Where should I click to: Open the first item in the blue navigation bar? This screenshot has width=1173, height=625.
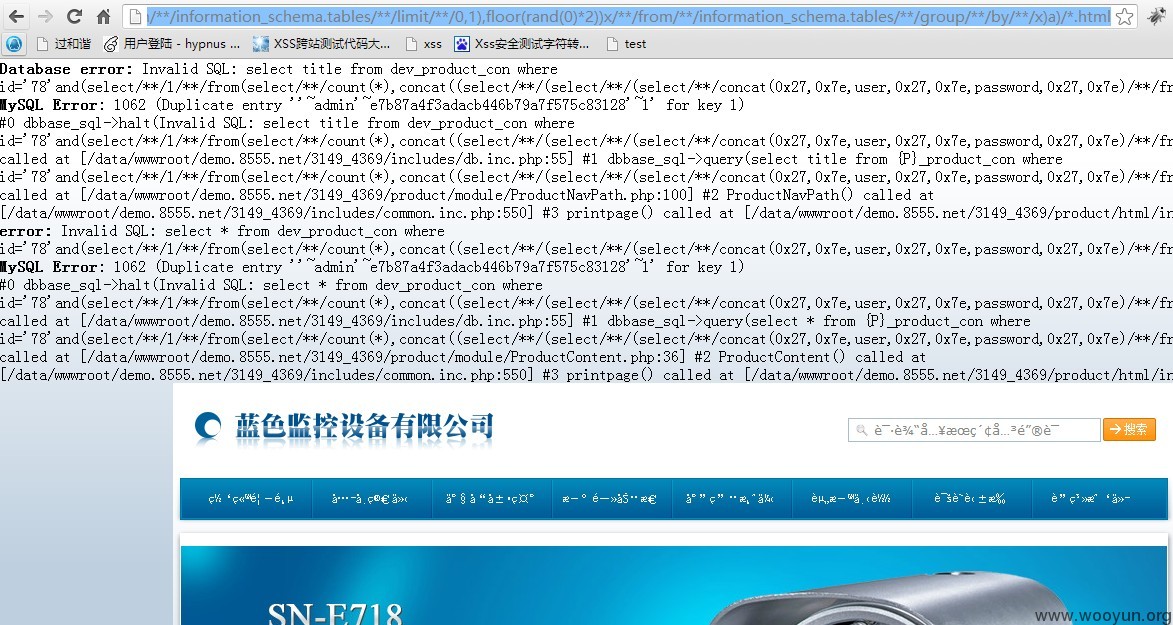tap(246, 499)
